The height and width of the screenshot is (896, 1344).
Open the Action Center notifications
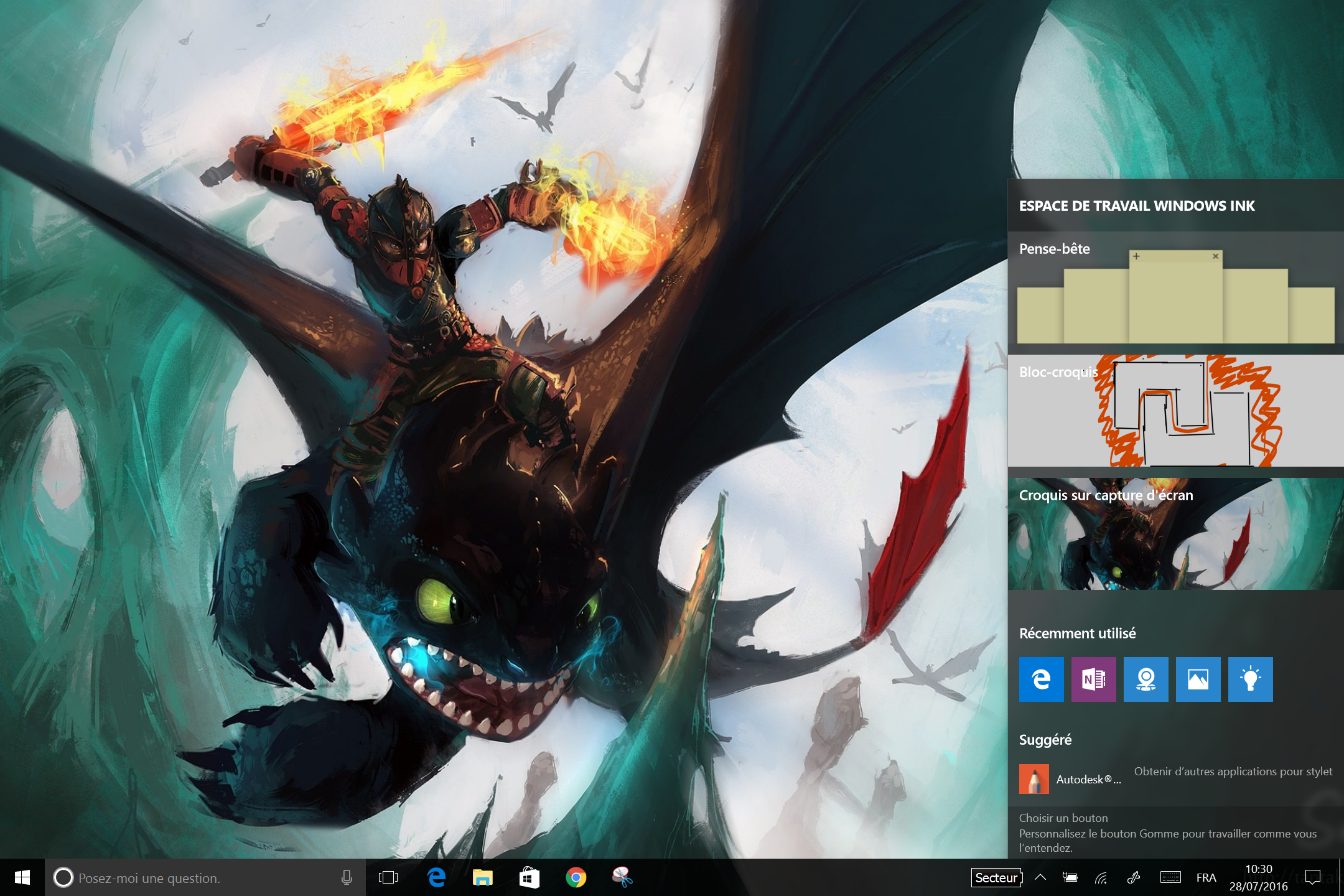point(1313,877)
